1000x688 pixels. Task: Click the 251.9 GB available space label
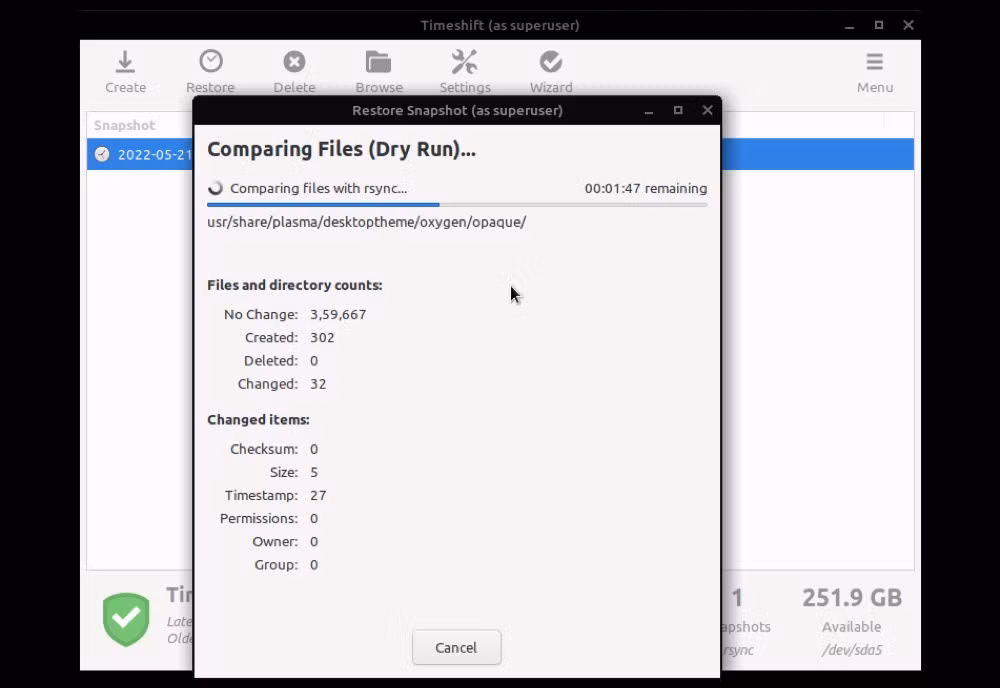pos(851,598)
